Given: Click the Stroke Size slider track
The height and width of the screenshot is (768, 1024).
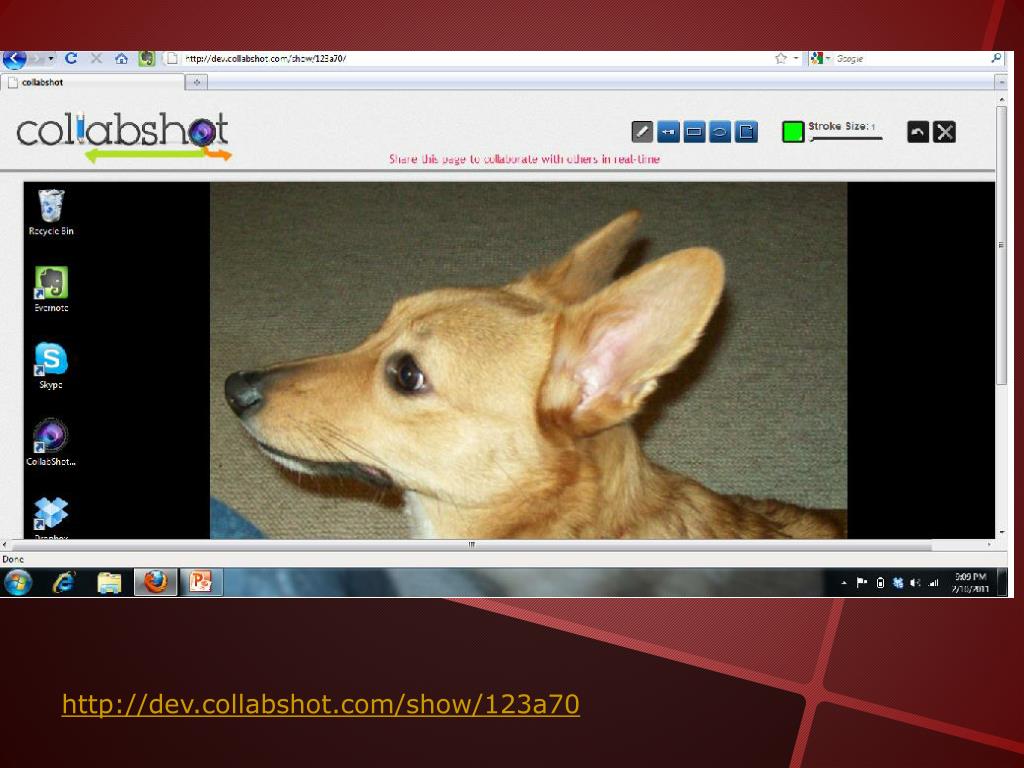Looking at the screenshot, I should 846,138.
